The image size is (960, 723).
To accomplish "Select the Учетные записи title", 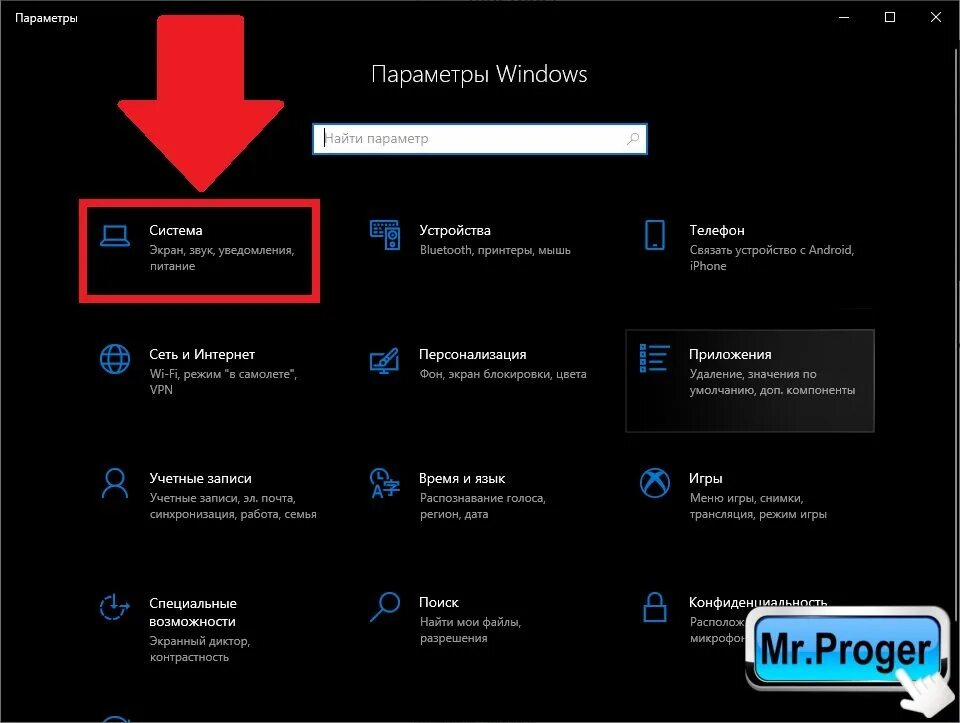I will tap(200, 479).
